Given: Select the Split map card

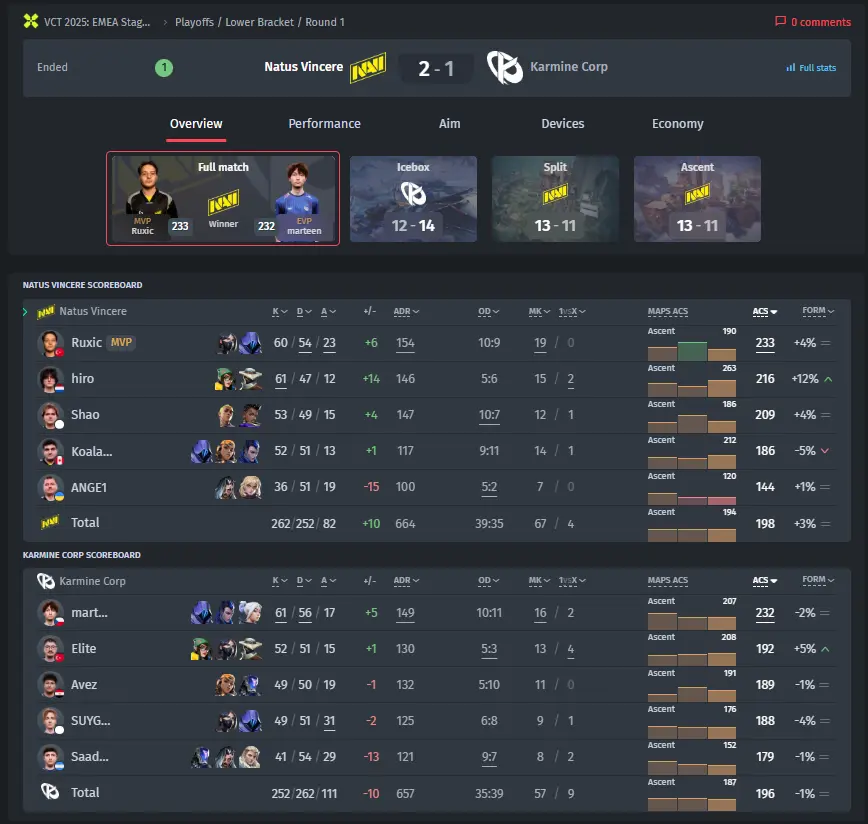Looking at the screenshot, I should click(555, 199).
